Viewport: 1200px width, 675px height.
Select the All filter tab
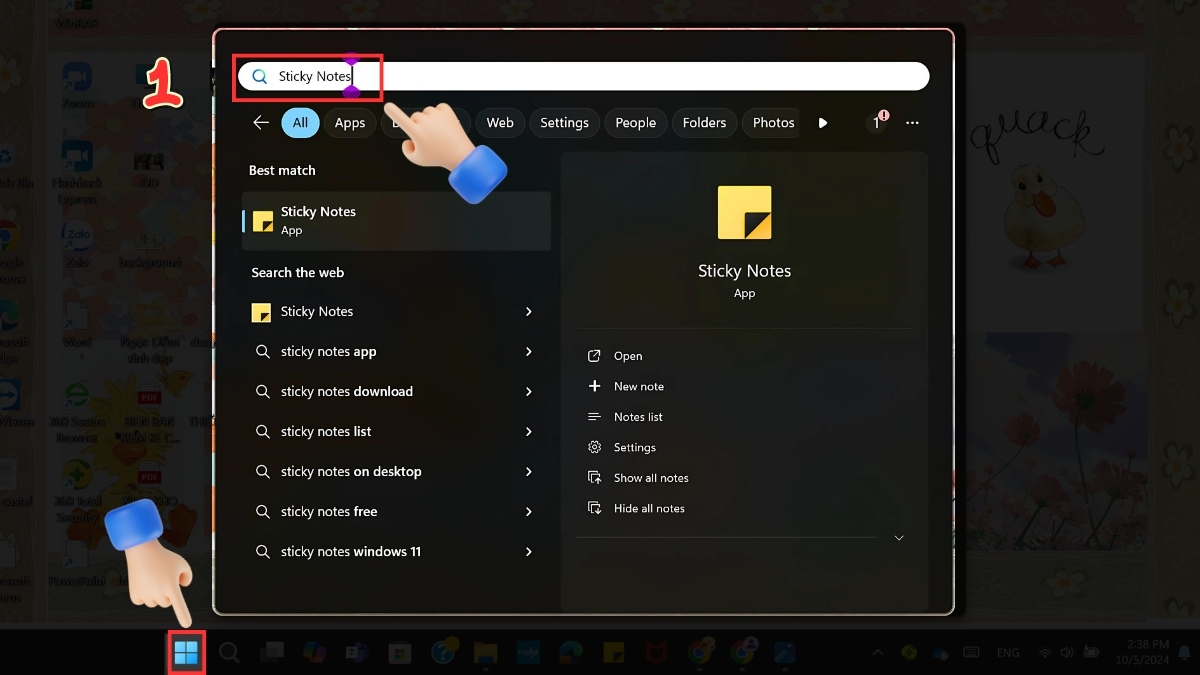point(300,122)
